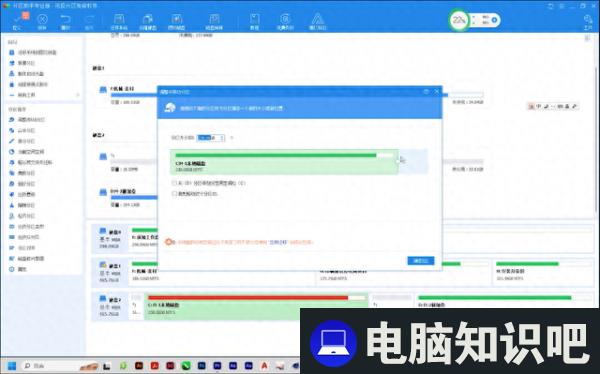Image resolution: width=600 pixels, height=374 pixels.
Task: Click the Undo arrow toolbar icon
Action: click(65, 21)
